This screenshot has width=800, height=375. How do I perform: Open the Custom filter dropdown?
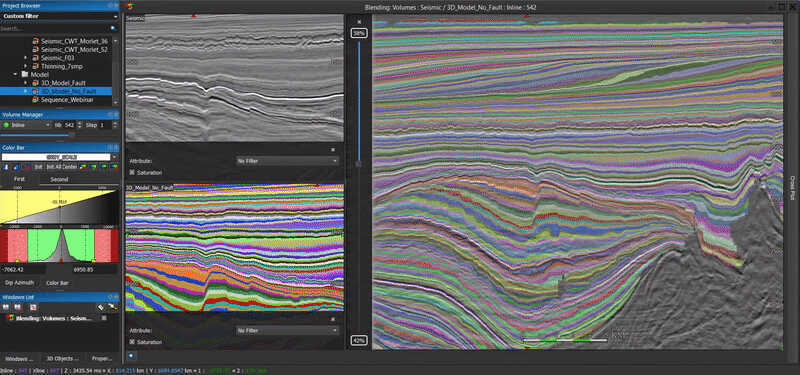coord(60,16)
